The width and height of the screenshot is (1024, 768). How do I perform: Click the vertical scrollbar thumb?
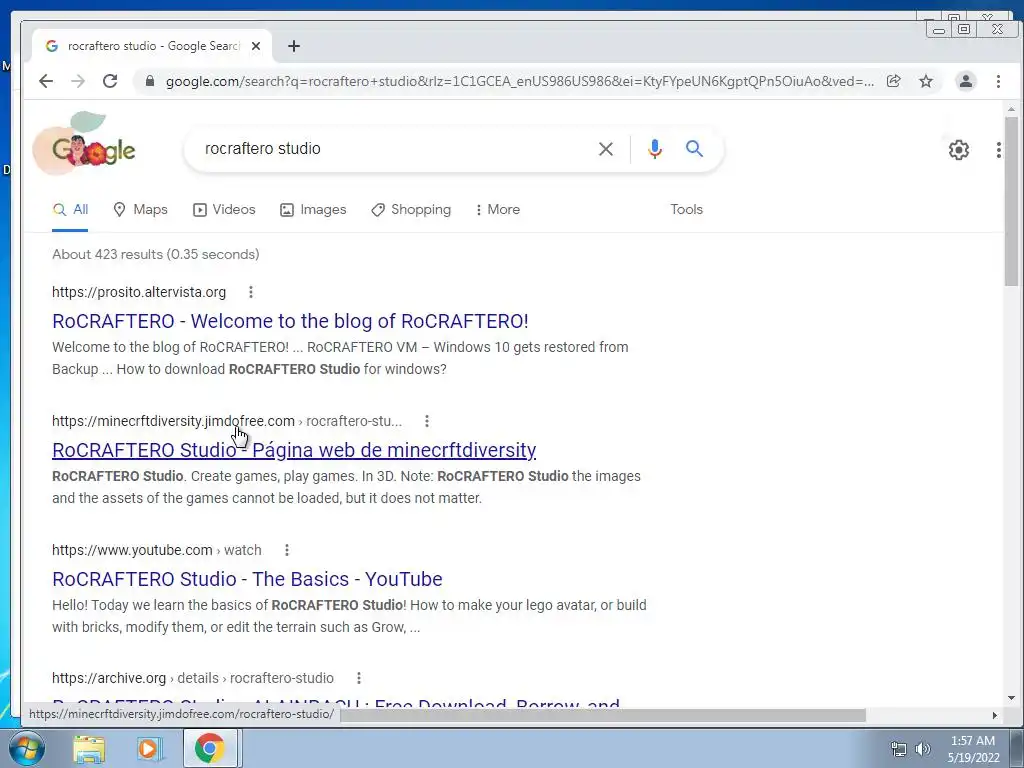1012,201
